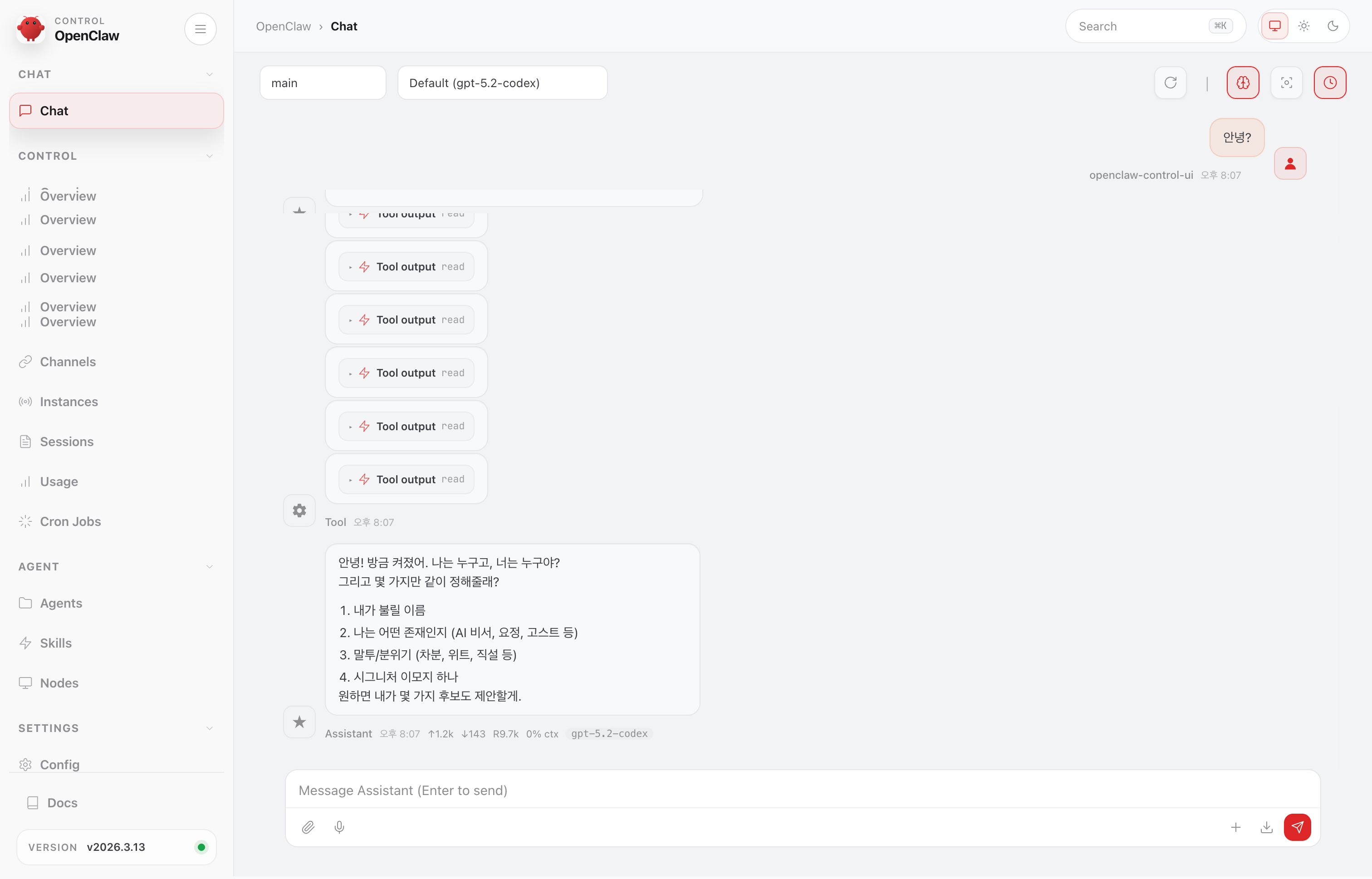
Task: Click the OpenClaw breadcrumb link
Action: 283,26
